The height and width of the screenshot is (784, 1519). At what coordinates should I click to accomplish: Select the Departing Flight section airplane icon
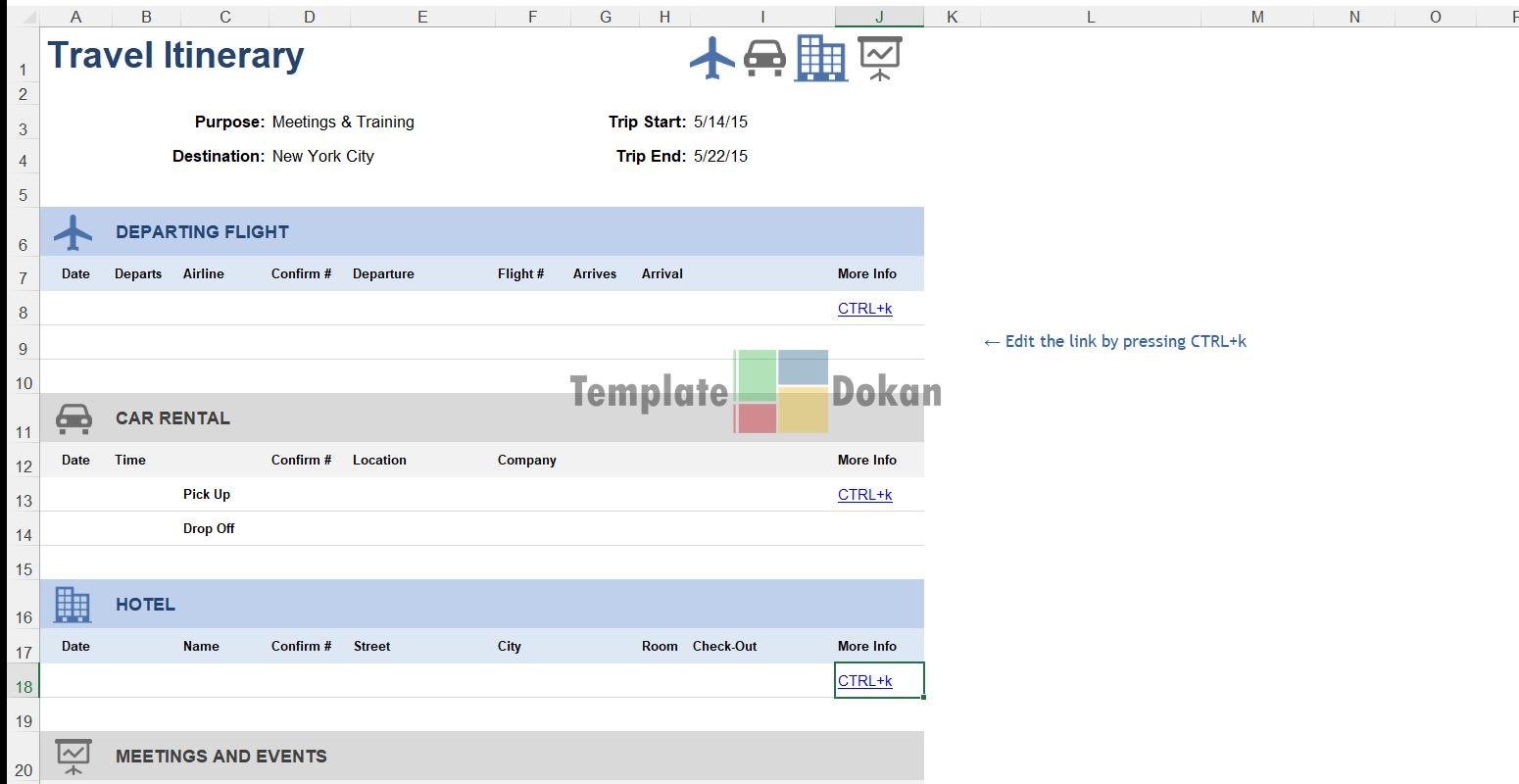click(73, 233)
